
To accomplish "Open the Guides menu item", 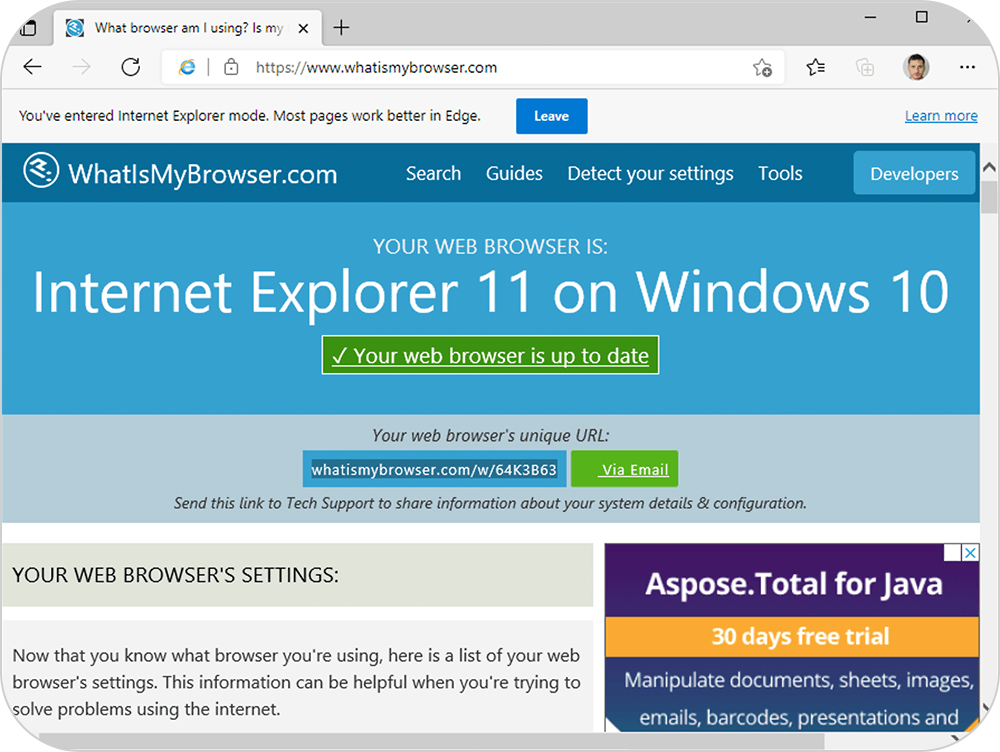I will coord(514,173).
